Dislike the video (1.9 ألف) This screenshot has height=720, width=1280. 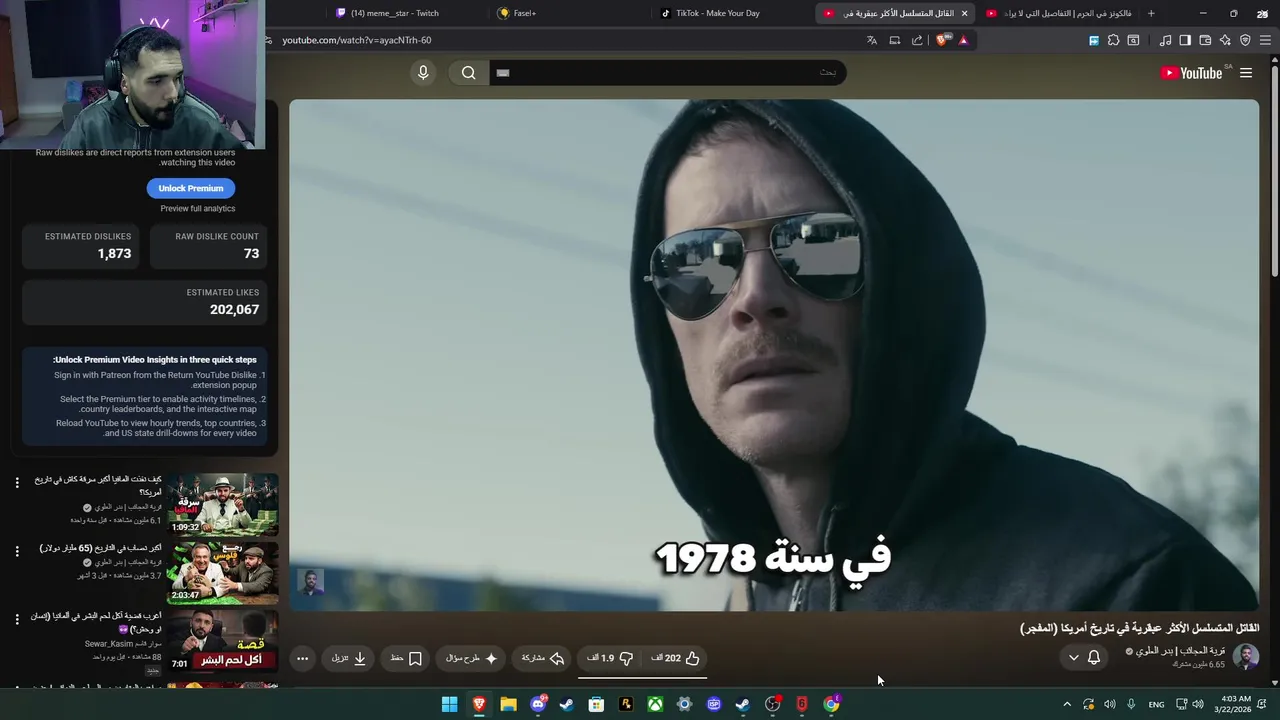point(610,658)
